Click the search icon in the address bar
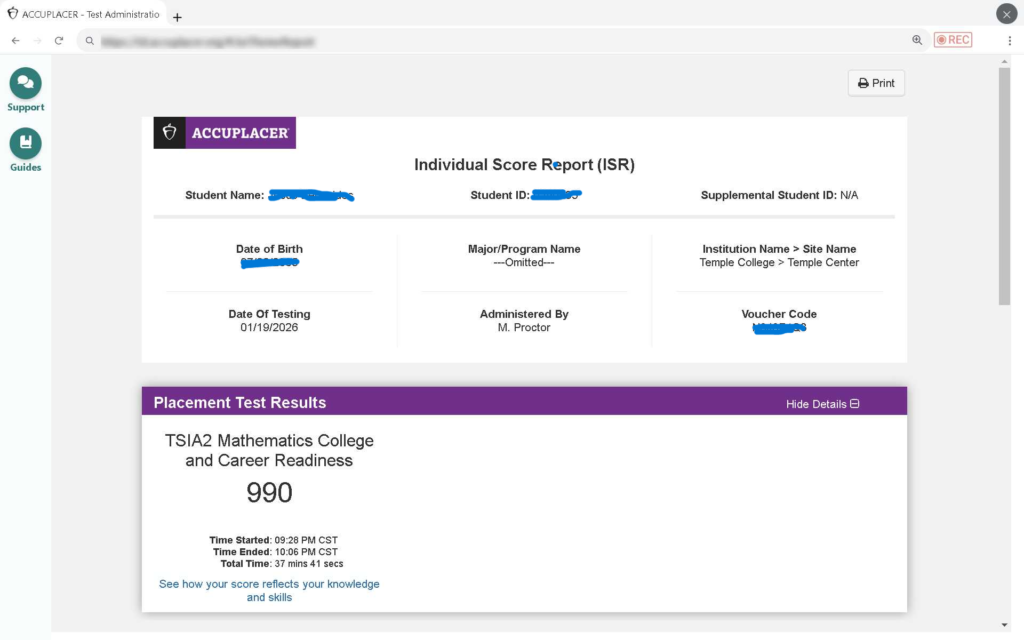Image resolution: width=1024 pixels, height=640 pixels. pyautogui.click(x=90, y=41)
